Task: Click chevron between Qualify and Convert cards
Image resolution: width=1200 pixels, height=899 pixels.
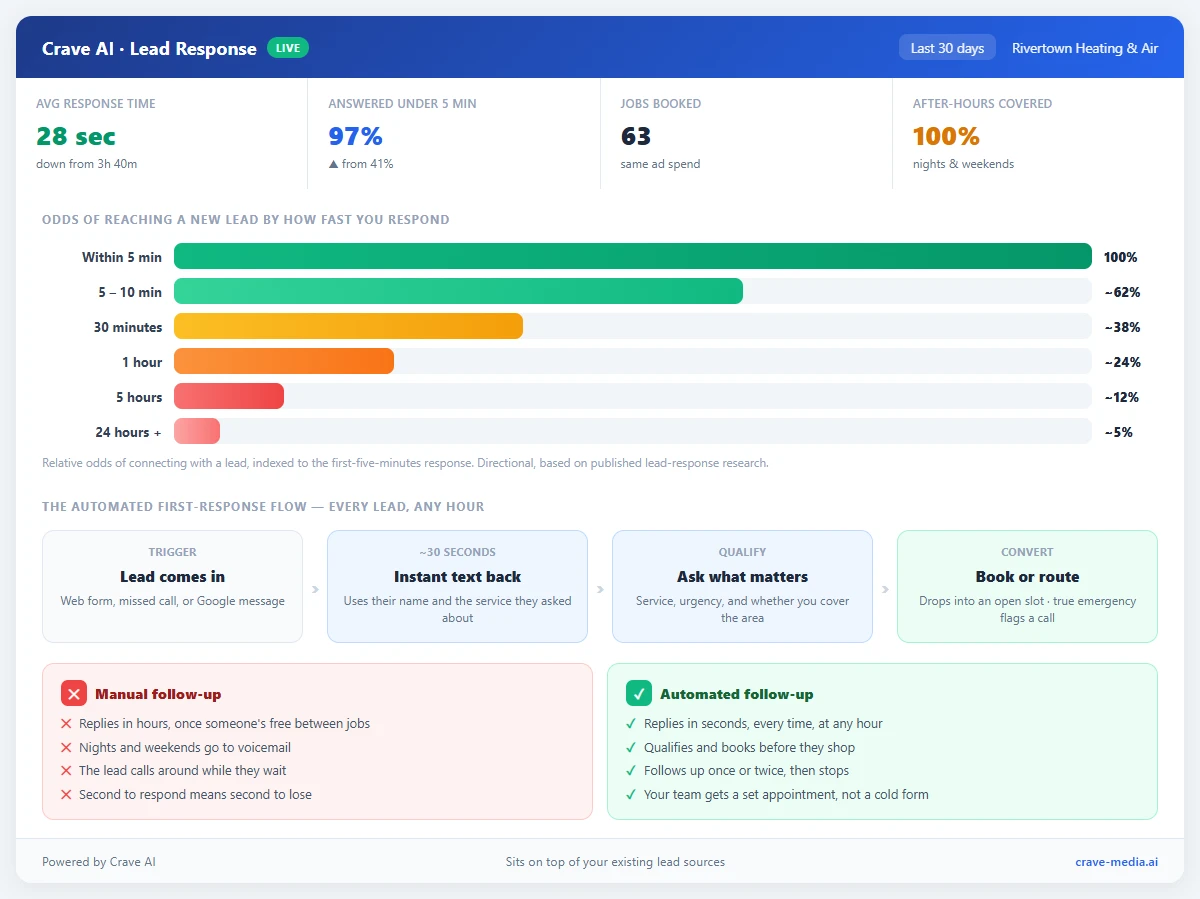Action: [x=885, y=589]
